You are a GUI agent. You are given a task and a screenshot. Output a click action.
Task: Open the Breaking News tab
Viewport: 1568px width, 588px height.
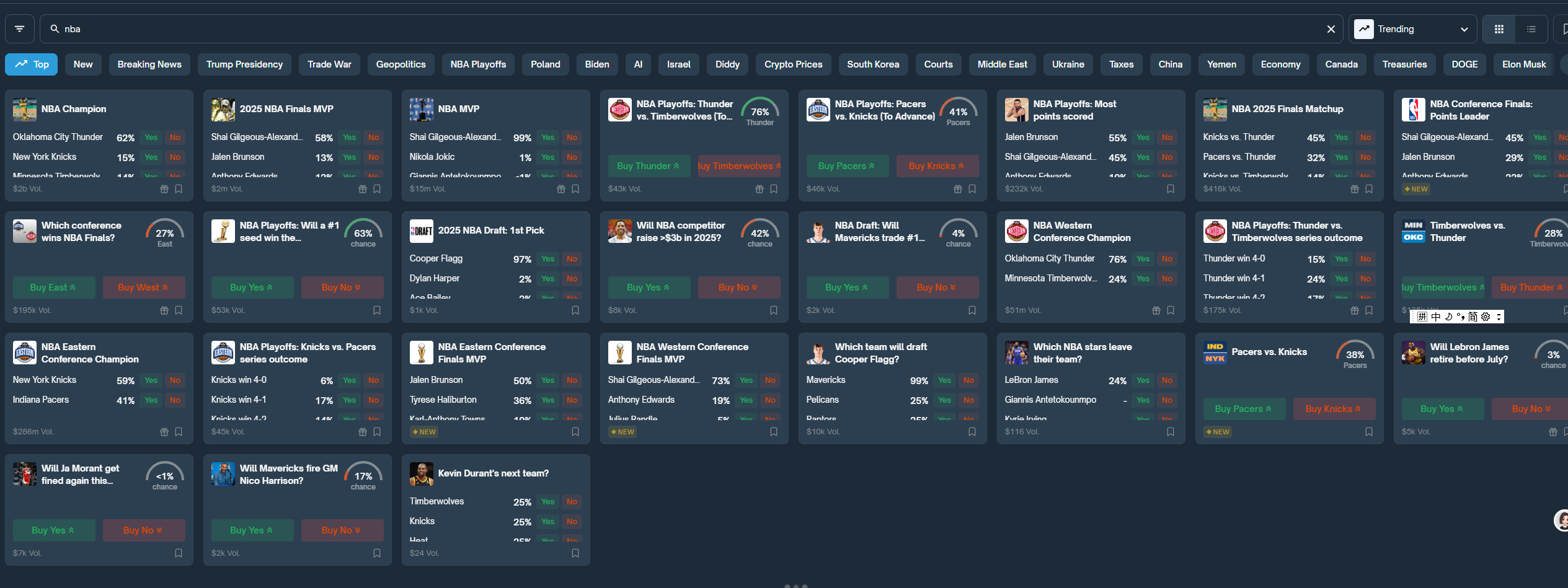coord(149,64)
